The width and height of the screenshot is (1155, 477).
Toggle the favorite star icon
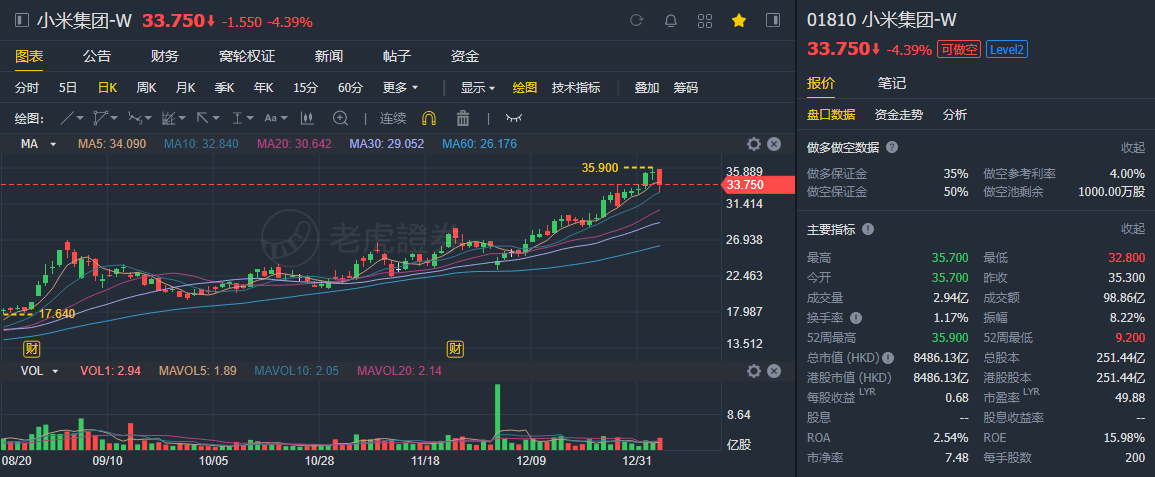[739, 21]
